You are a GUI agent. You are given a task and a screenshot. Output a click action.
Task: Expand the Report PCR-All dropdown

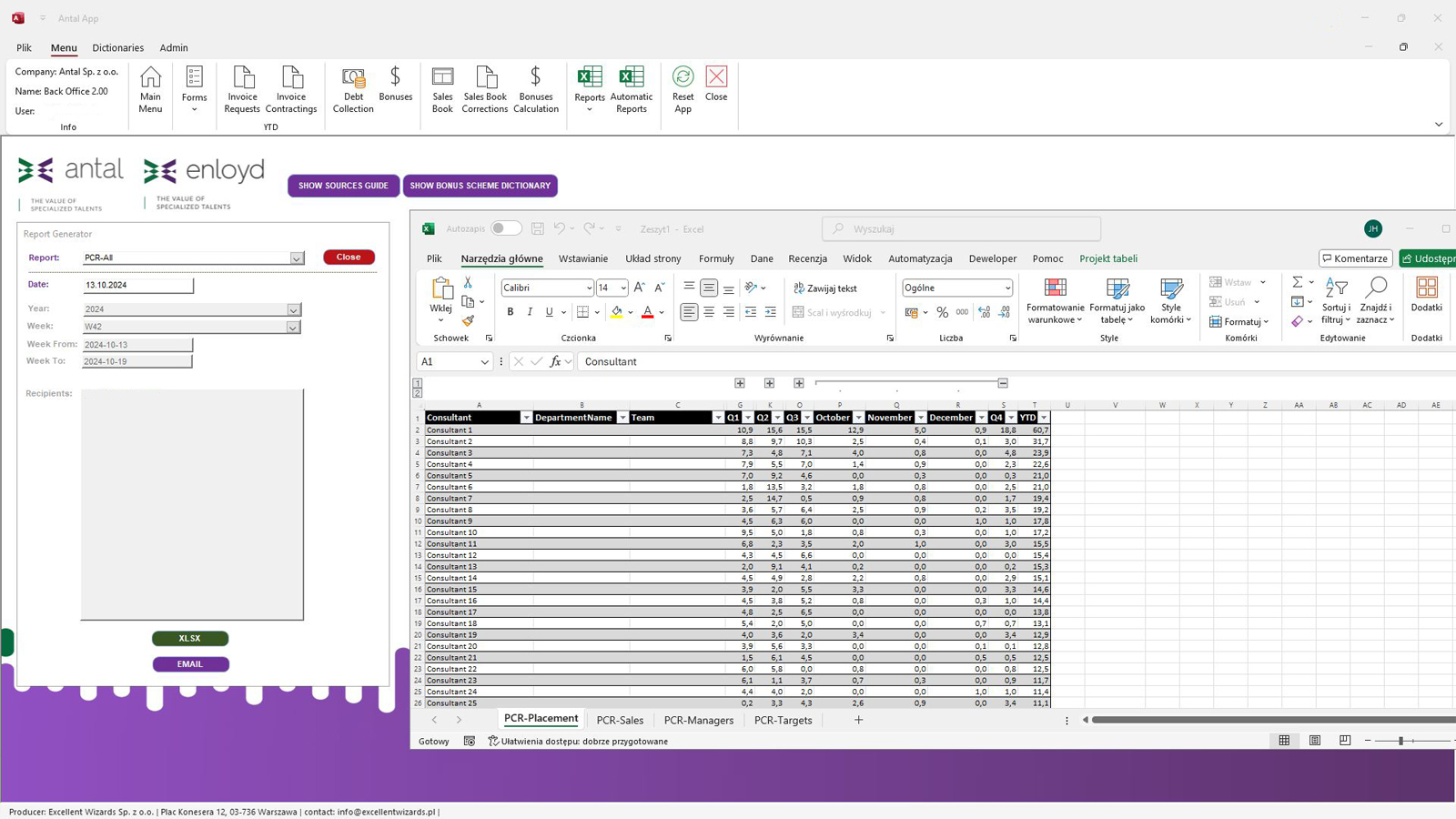297,258
